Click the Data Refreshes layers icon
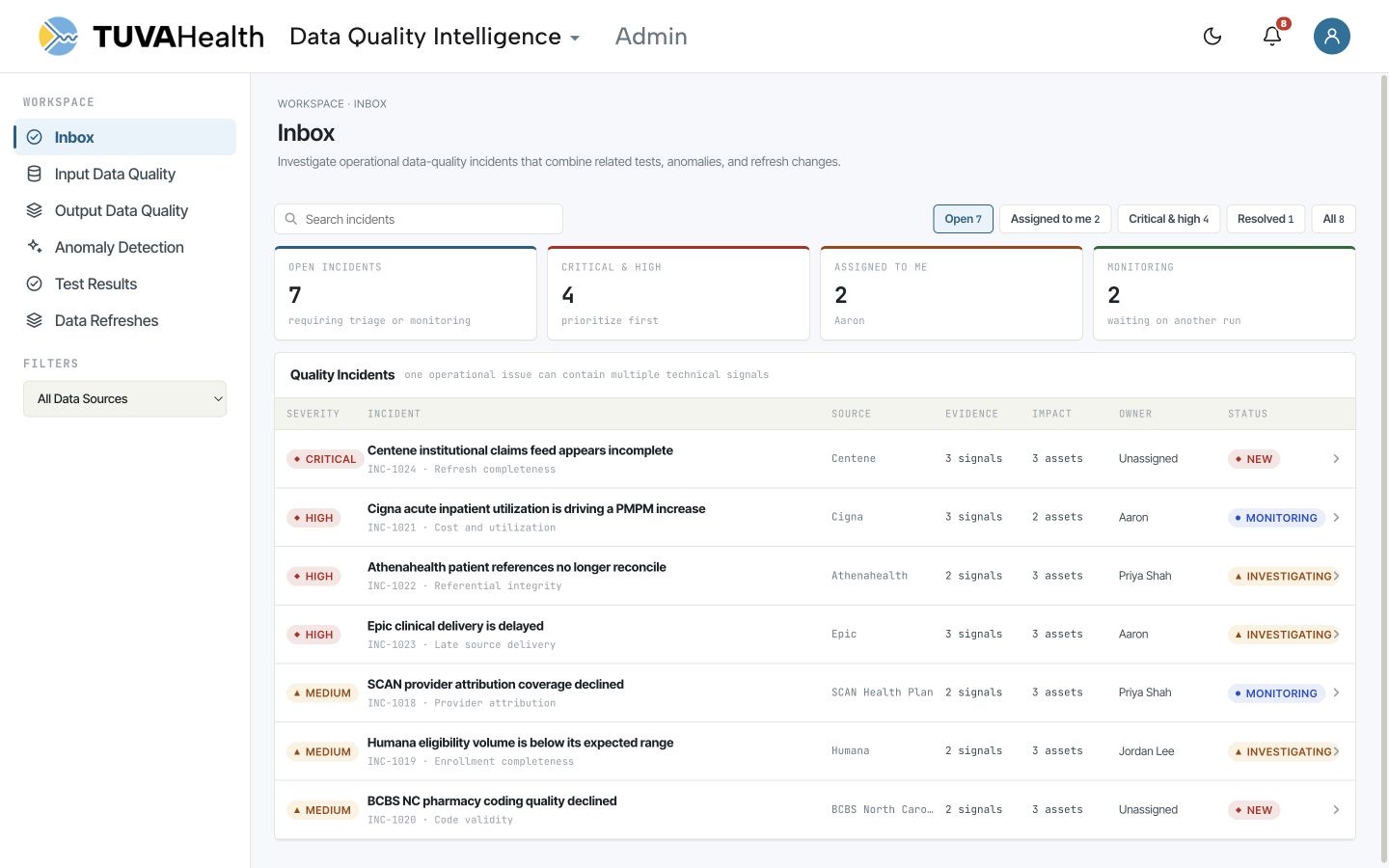The image size is (1389, 868). point(35,320)
